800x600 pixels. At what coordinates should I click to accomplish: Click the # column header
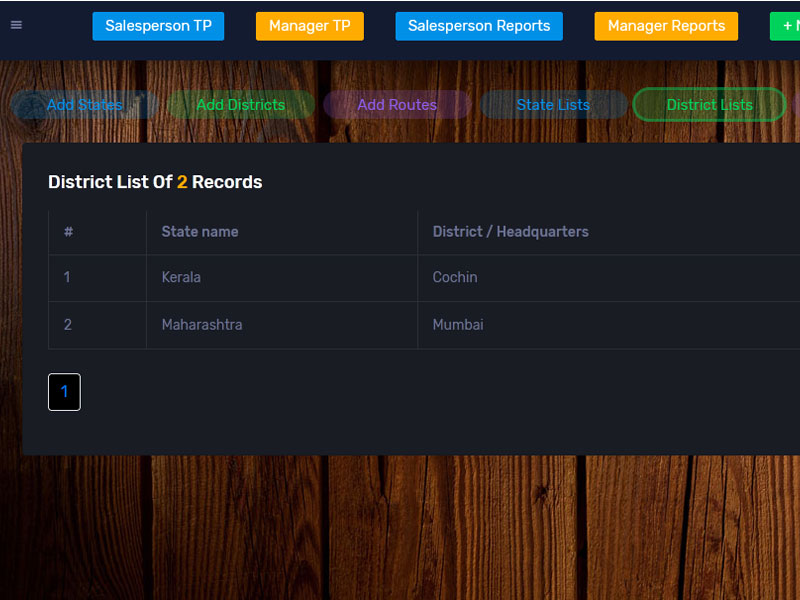click(x=68, y=232)
